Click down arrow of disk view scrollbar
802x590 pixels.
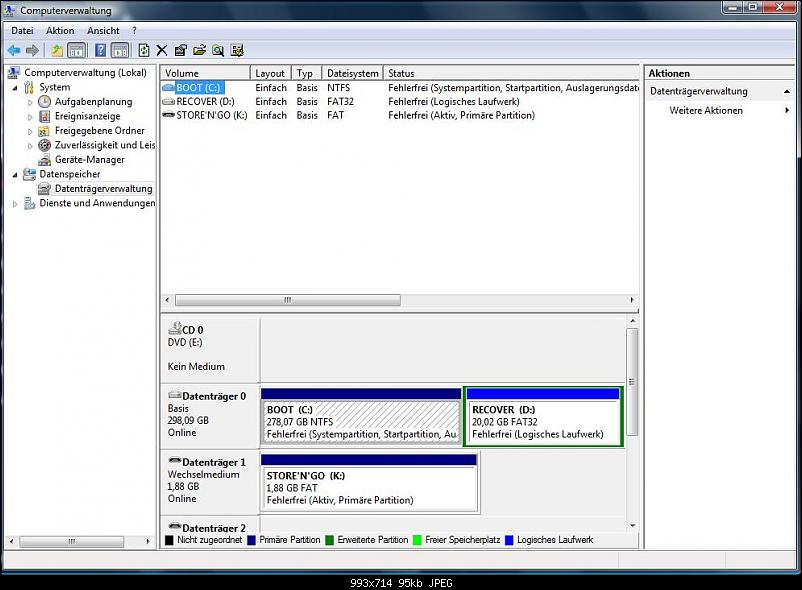[x=633, y=526]
